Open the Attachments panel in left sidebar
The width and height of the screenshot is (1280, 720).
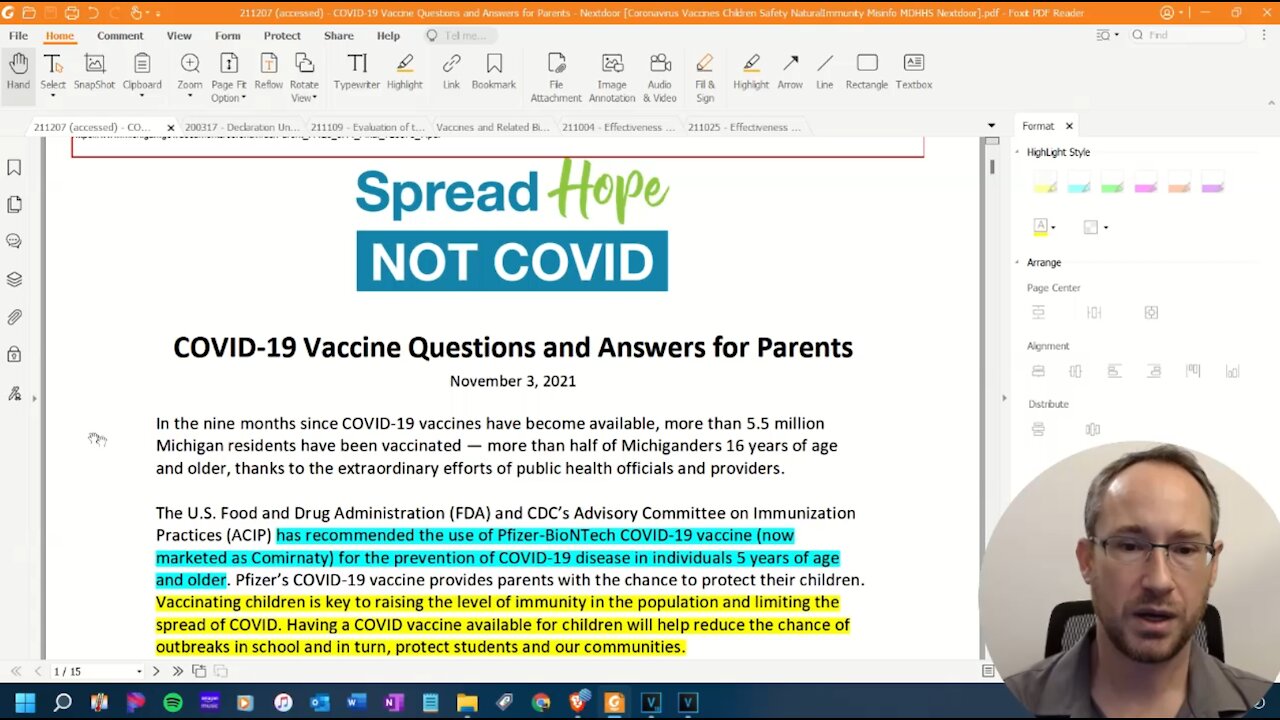click(14, 317)
